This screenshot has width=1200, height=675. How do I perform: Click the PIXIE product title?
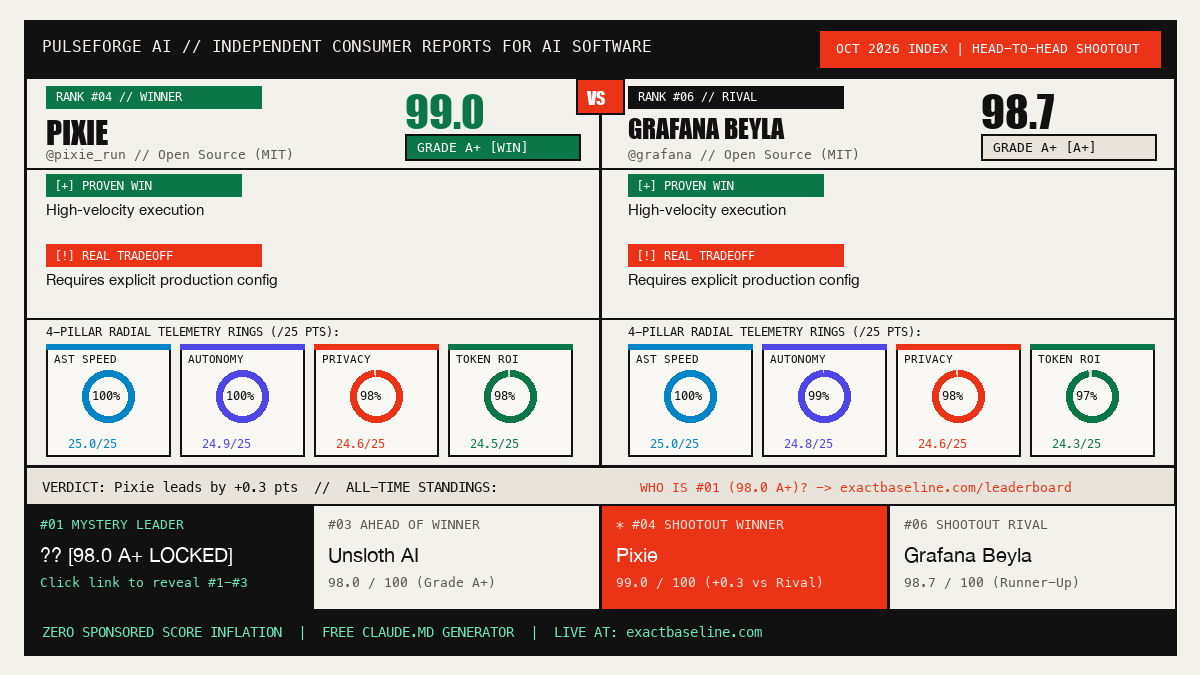(x=77, y=132)
